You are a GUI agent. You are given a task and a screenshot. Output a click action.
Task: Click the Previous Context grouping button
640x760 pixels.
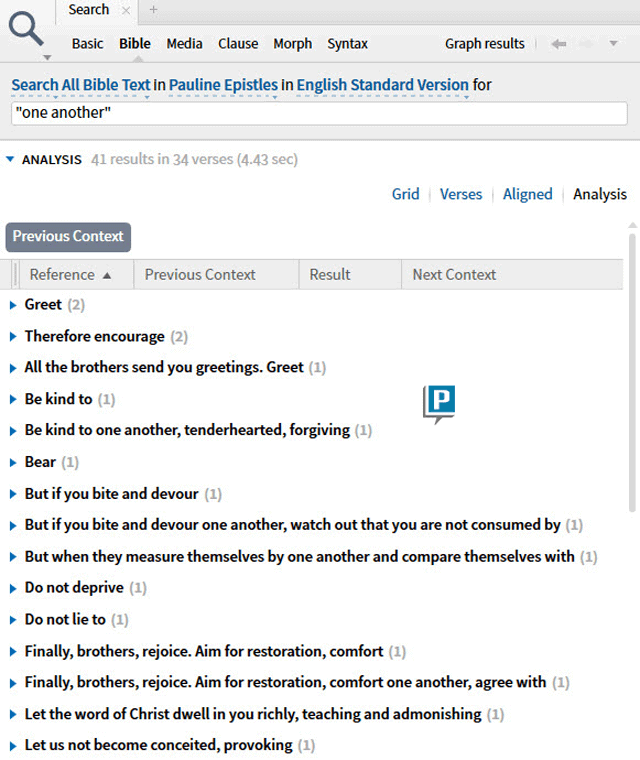coord(68,237)
